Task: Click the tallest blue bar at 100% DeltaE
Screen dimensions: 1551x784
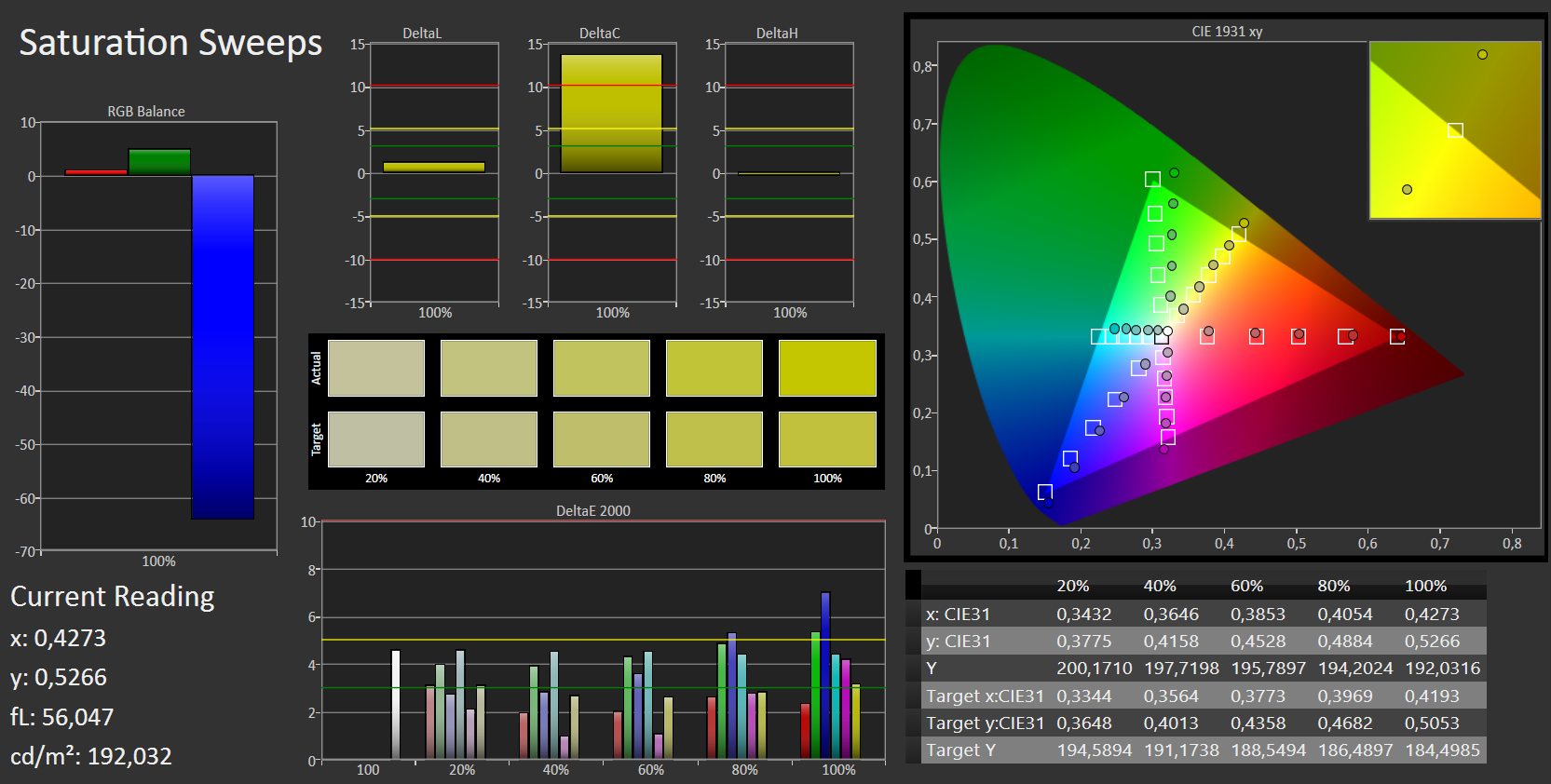Action: point(825,675)
